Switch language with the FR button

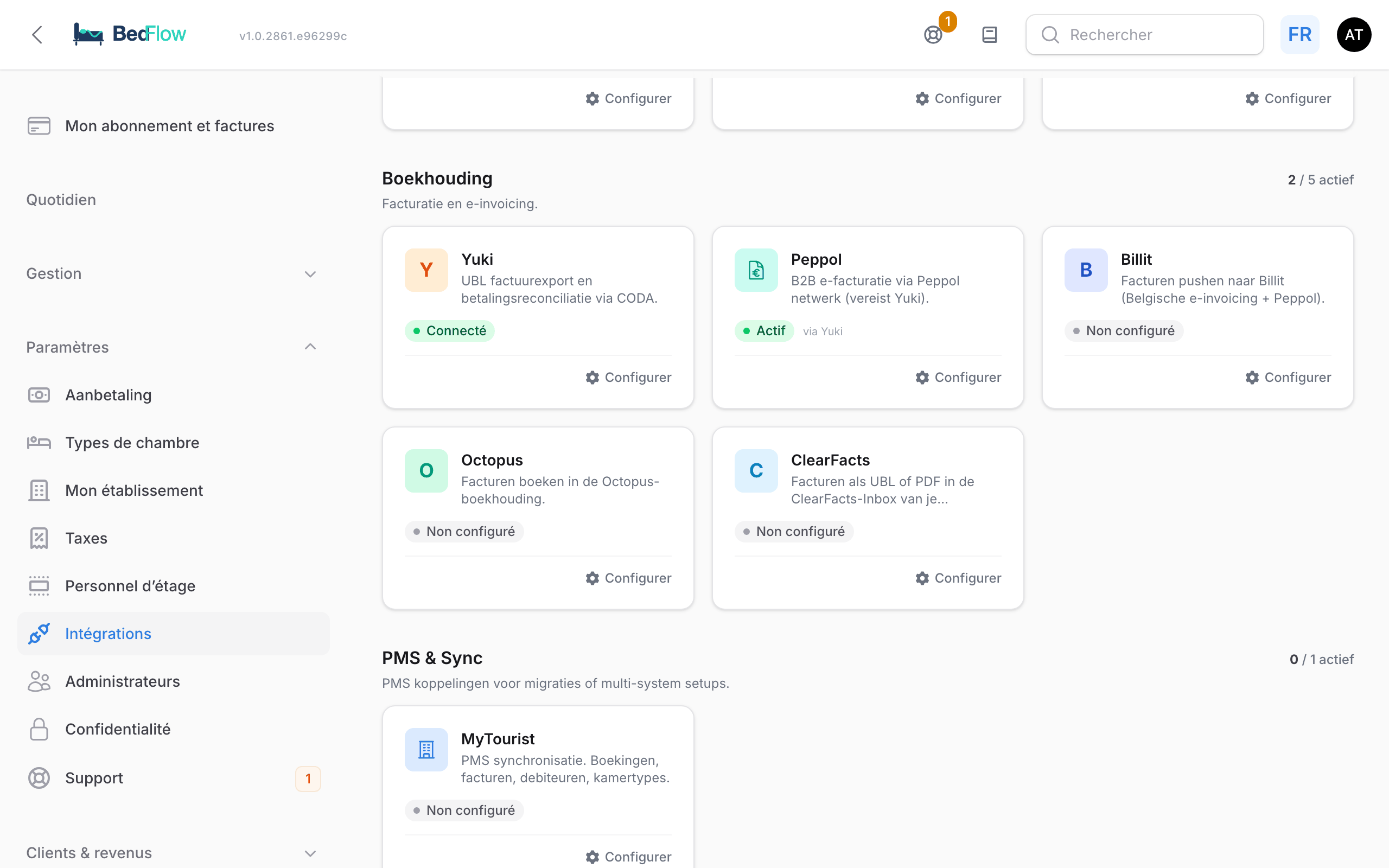[1299, 35]
